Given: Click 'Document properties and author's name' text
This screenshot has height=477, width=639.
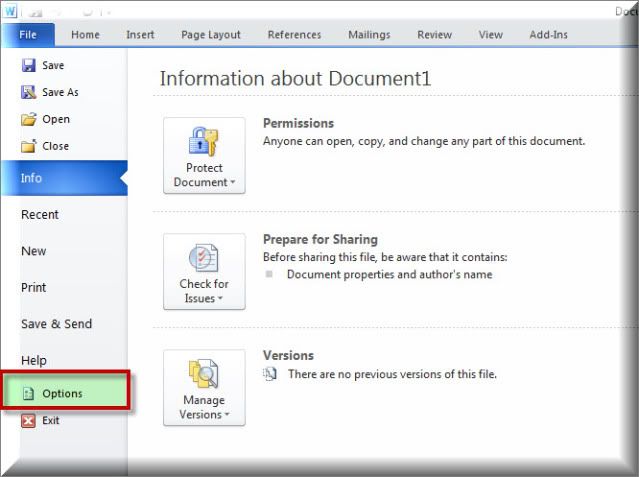Looking at the screenshot, I should 390,274.
